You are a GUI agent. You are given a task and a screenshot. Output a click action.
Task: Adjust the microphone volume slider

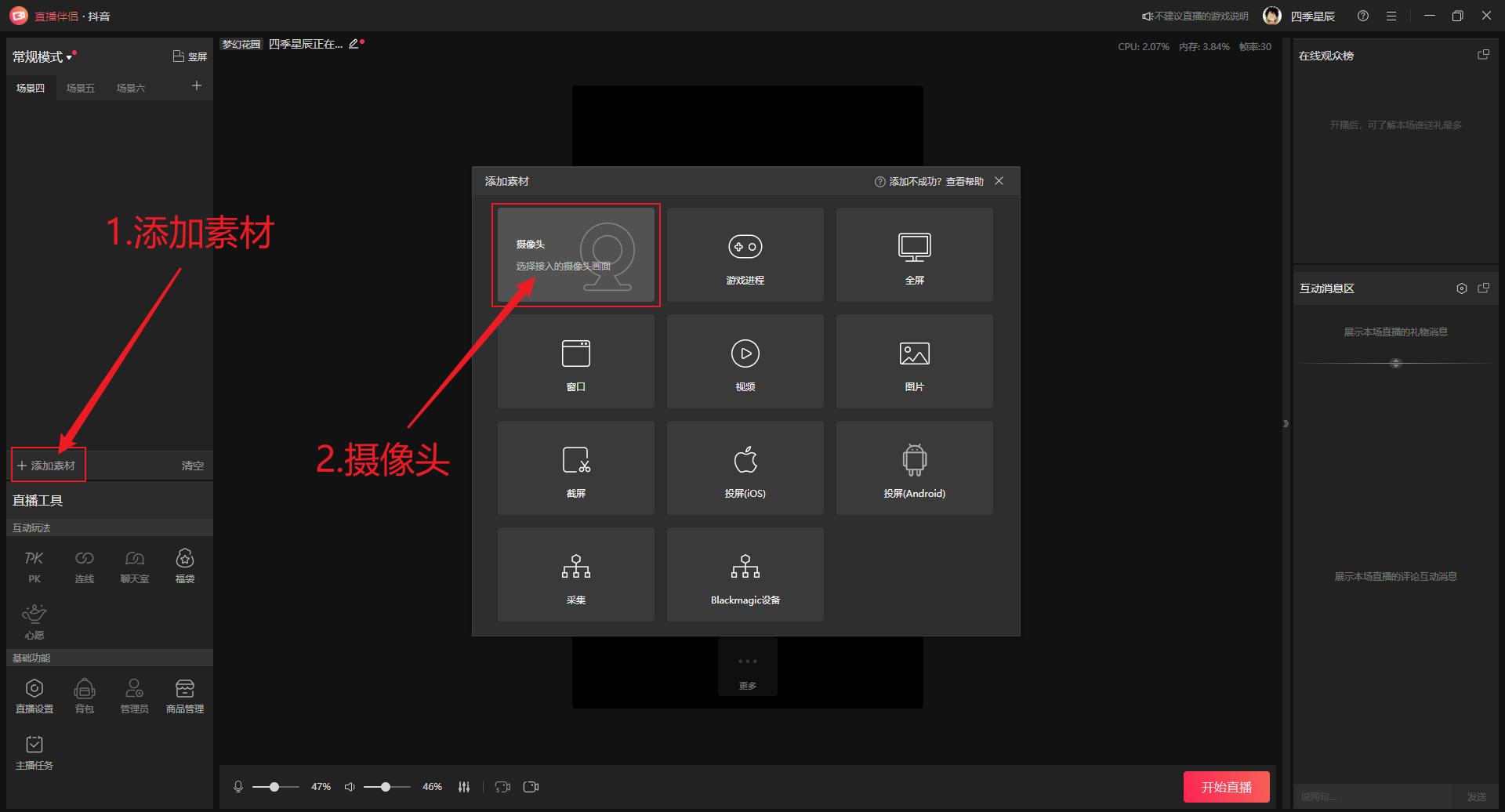point(276,786)
